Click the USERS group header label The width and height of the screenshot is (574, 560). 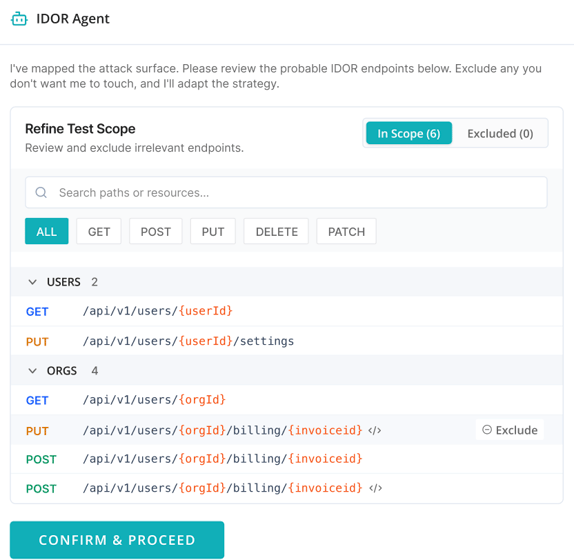tap(63, 282)
